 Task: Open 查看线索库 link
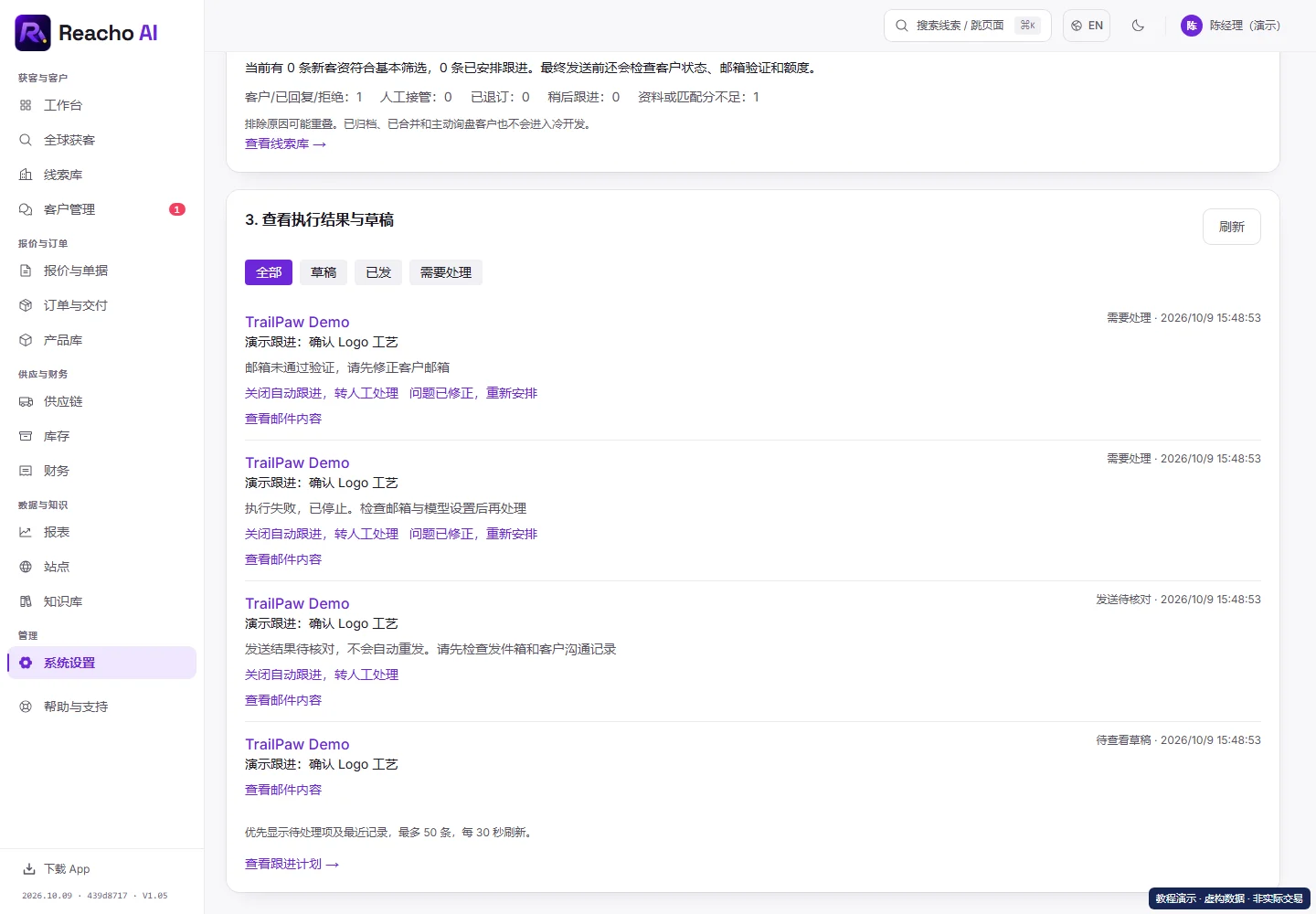coord(285,144)
